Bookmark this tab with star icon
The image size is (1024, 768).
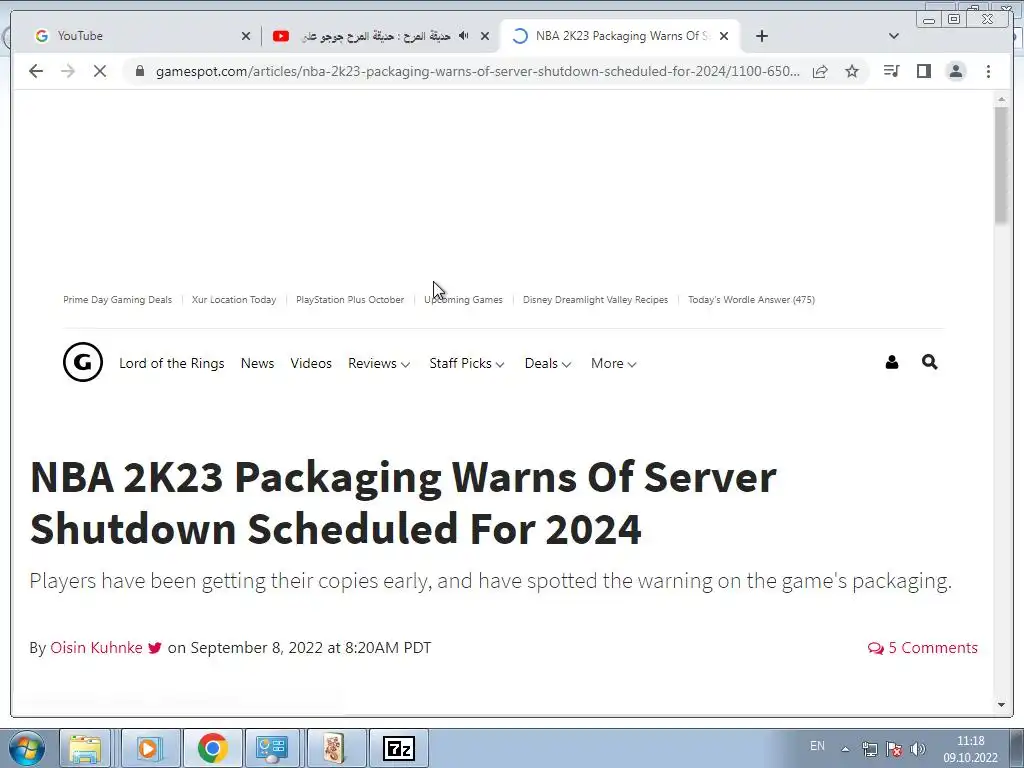852,71
